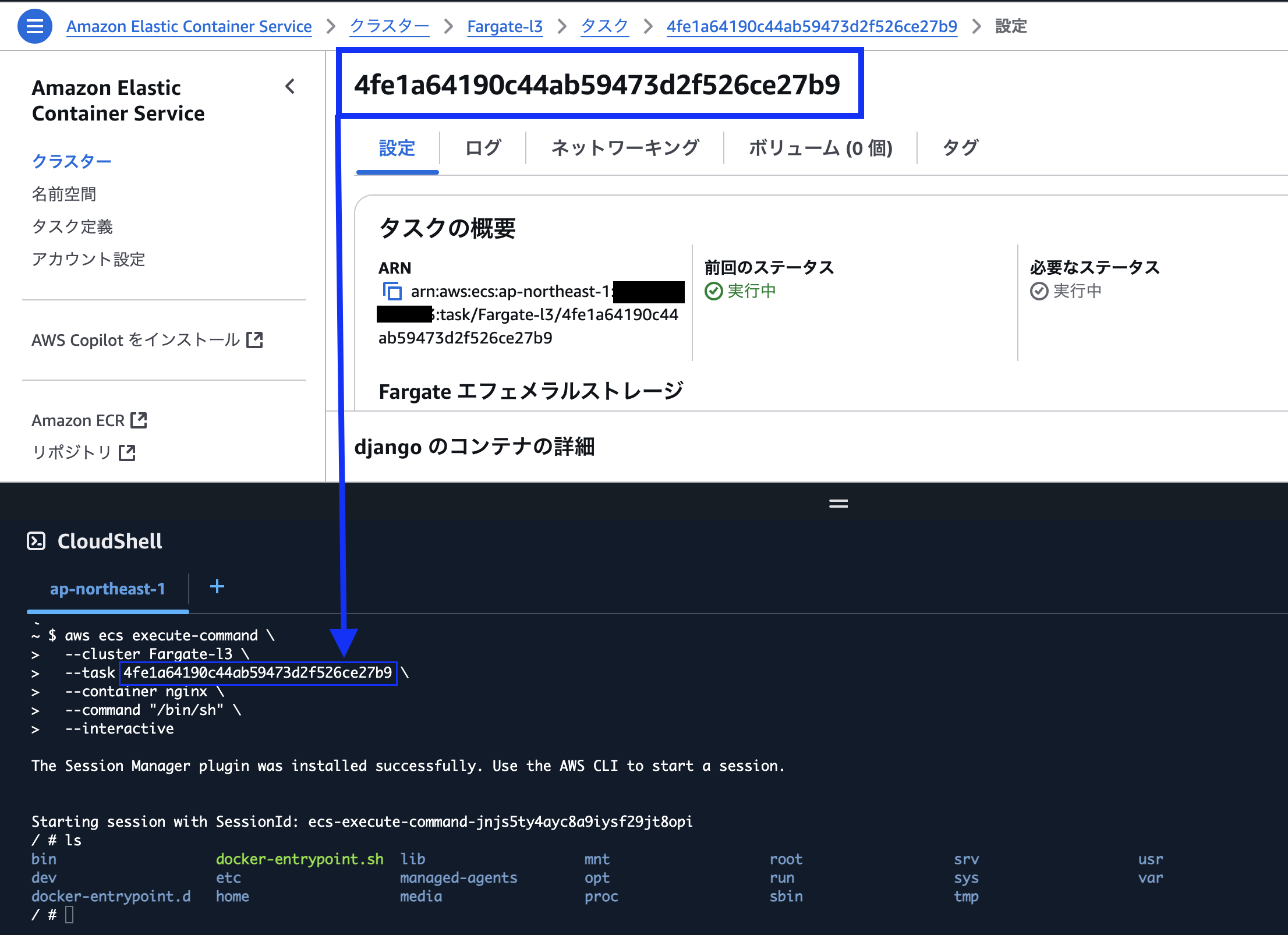1288x935 pixels.
Task: Copy the task ARN using copy icon
Action: (x=392, y=291)
